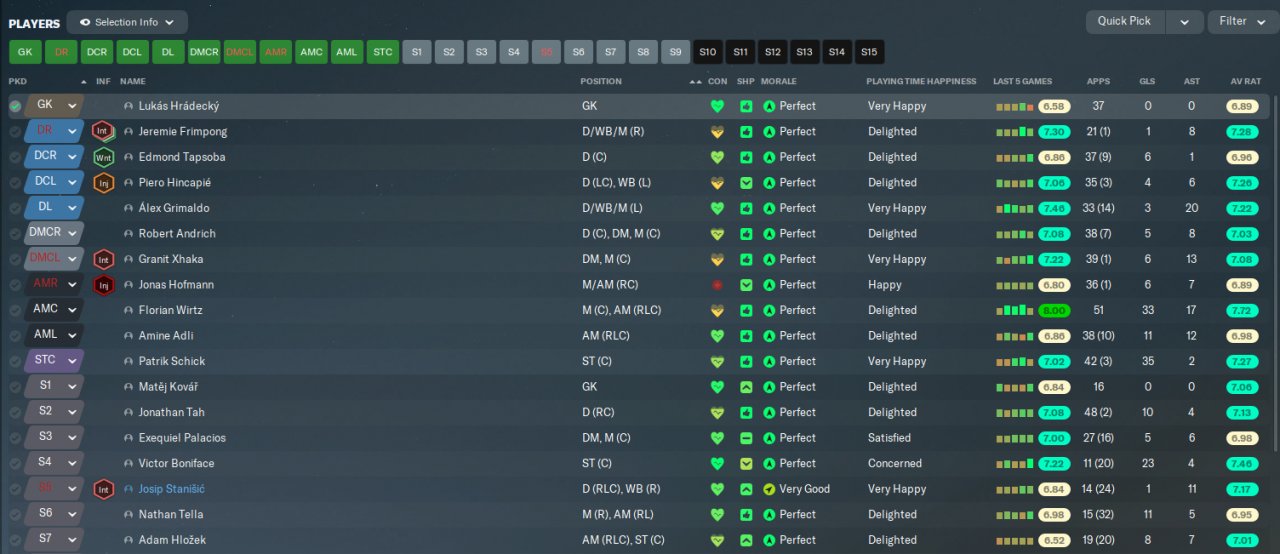Screen dimensions: 1280x554
Task: Toggle the picked checkmark for Álex Grimaldo
Action: point(15,208)
